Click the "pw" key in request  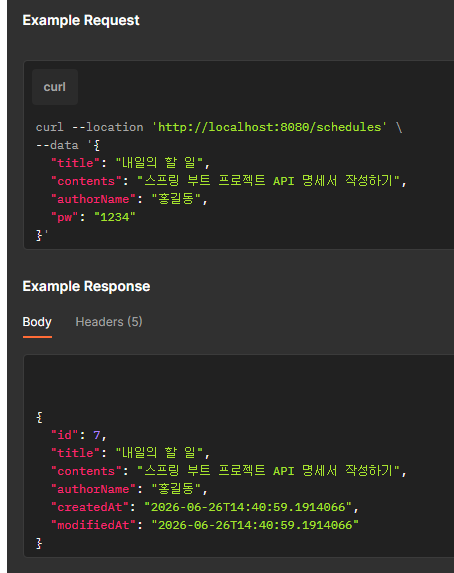click(64, 217)
